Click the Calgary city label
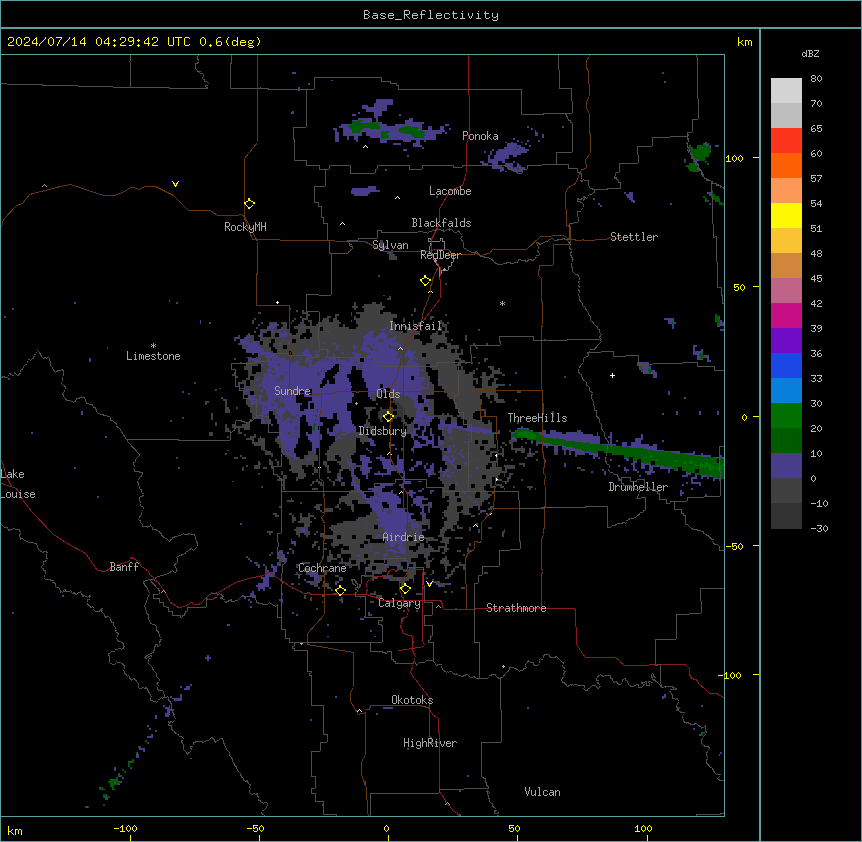The width and height of the screenshot is (862, 842). click(x=399, y=603)
